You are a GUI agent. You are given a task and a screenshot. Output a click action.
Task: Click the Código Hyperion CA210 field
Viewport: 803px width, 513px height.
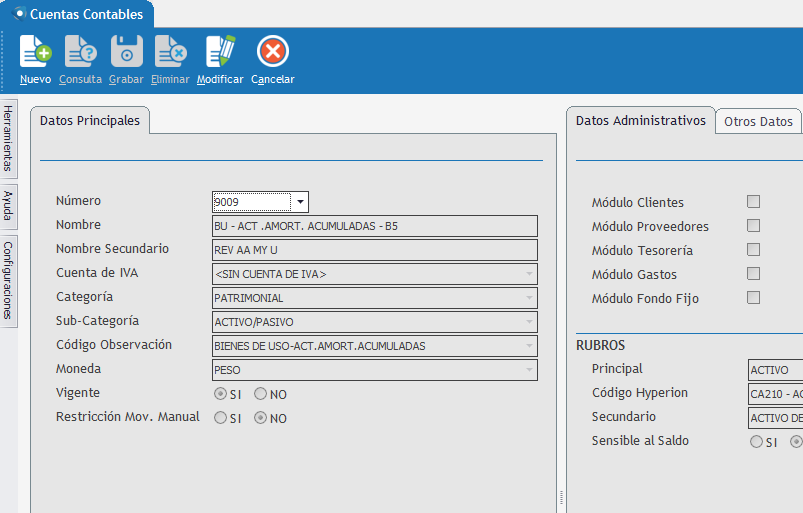[x=775, y=394]
